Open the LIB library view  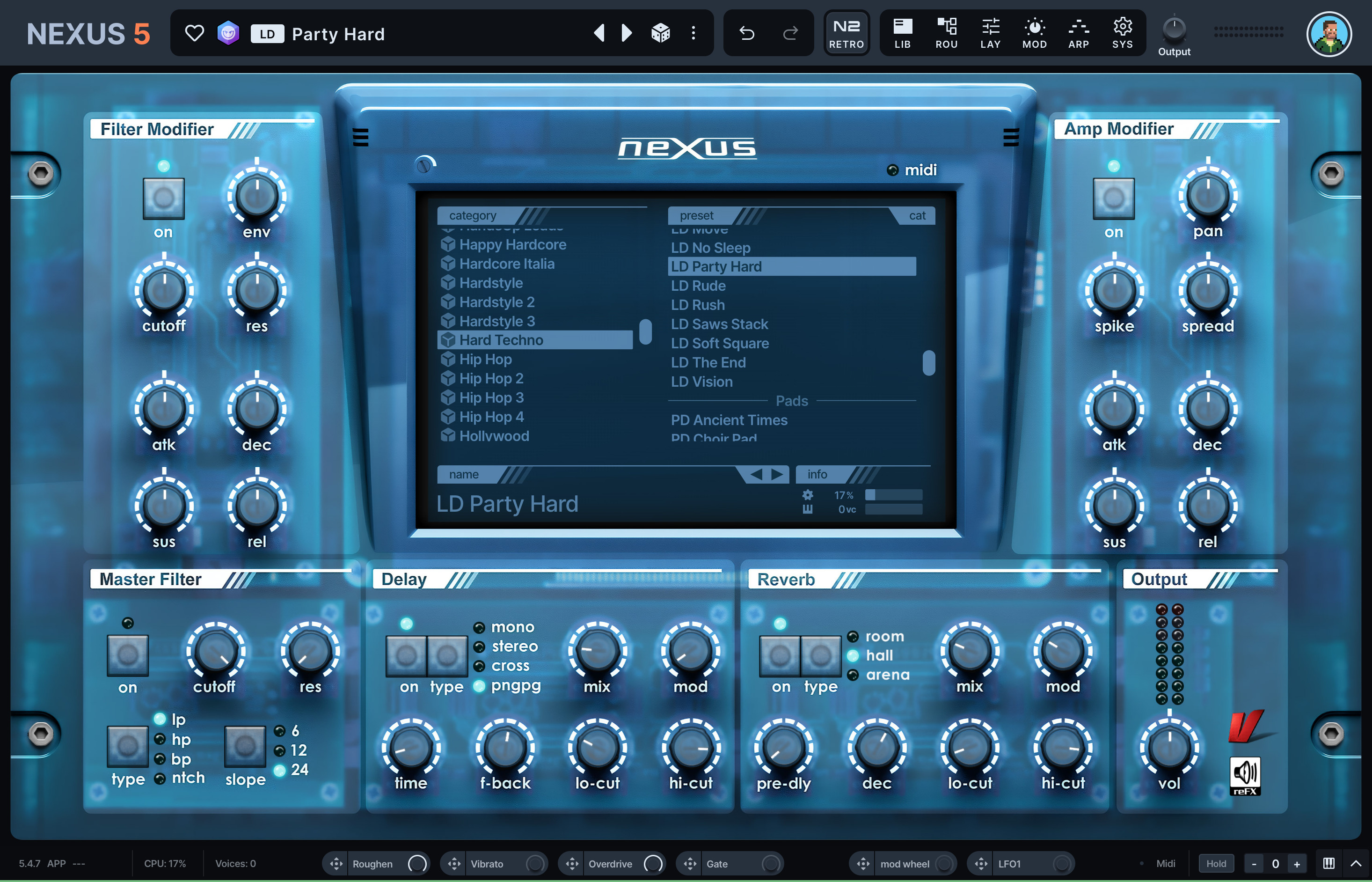point(902,33)
